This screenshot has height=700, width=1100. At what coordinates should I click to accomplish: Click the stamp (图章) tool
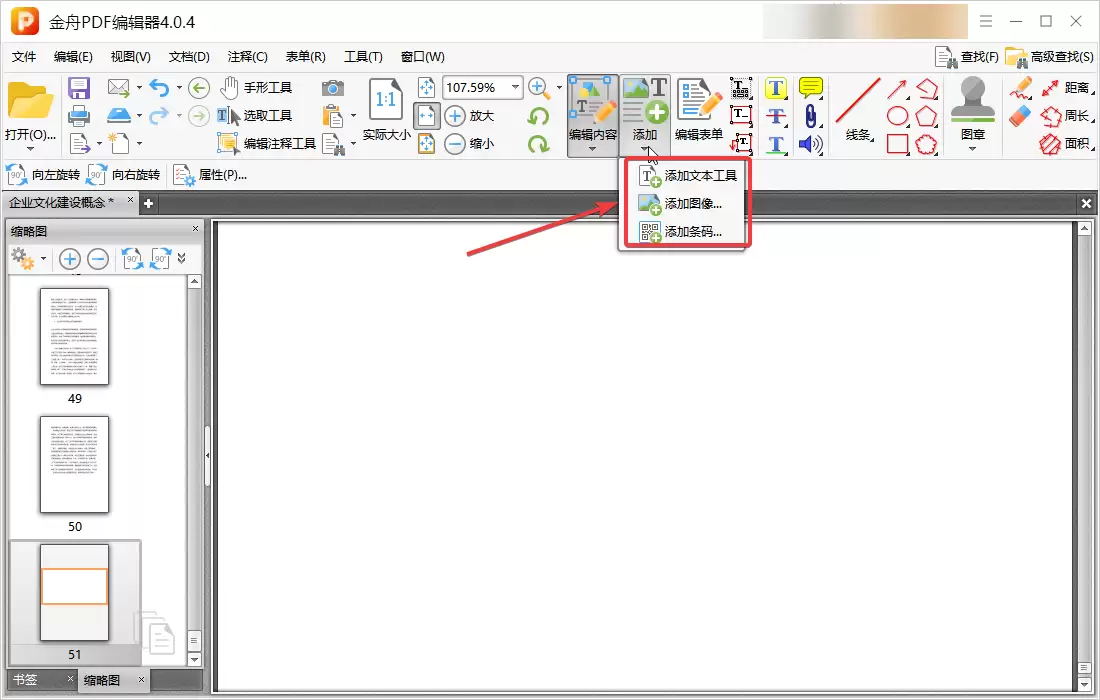pyautogui.click(x=972, y=110)
